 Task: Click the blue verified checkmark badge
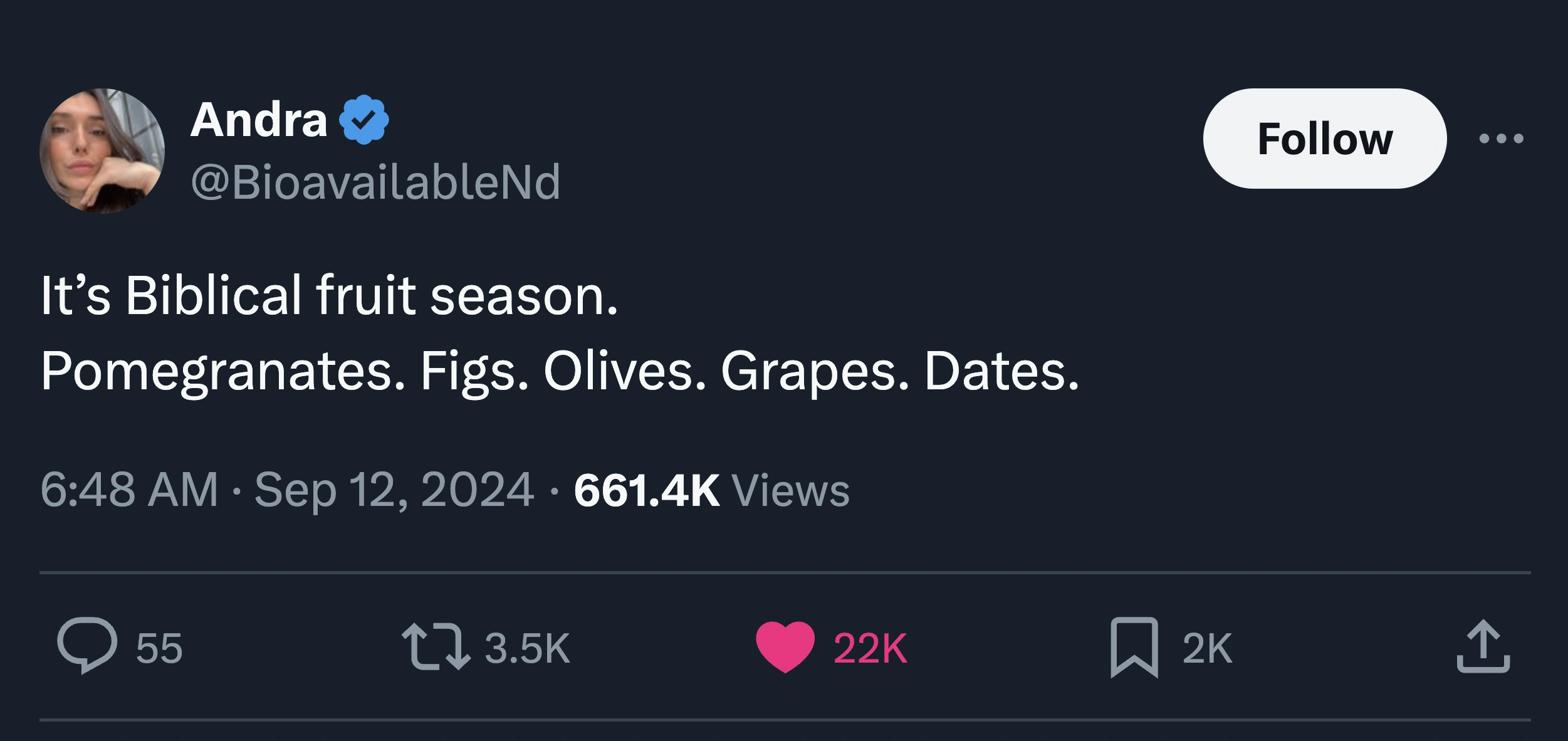[364, 120]
